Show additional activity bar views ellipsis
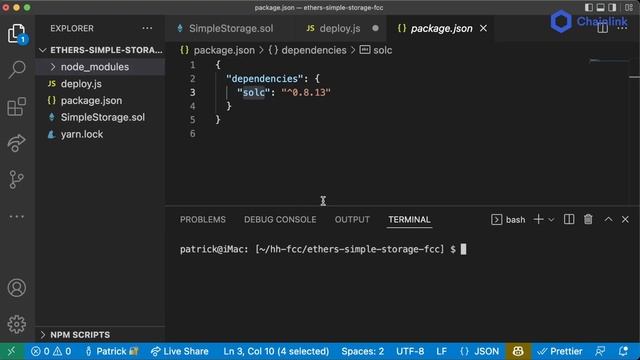640x360 pixels. [17, 216]
